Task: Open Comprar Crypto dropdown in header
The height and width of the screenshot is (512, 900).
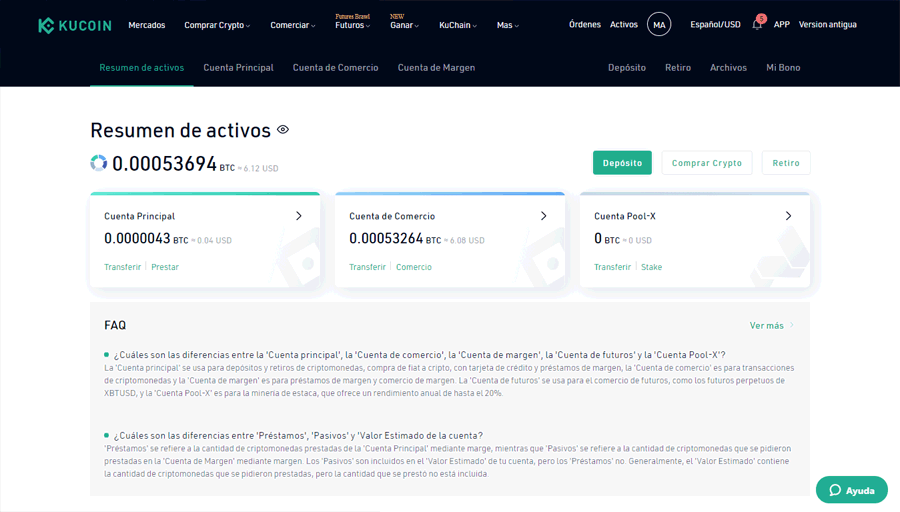Action: tap(217, 25)
